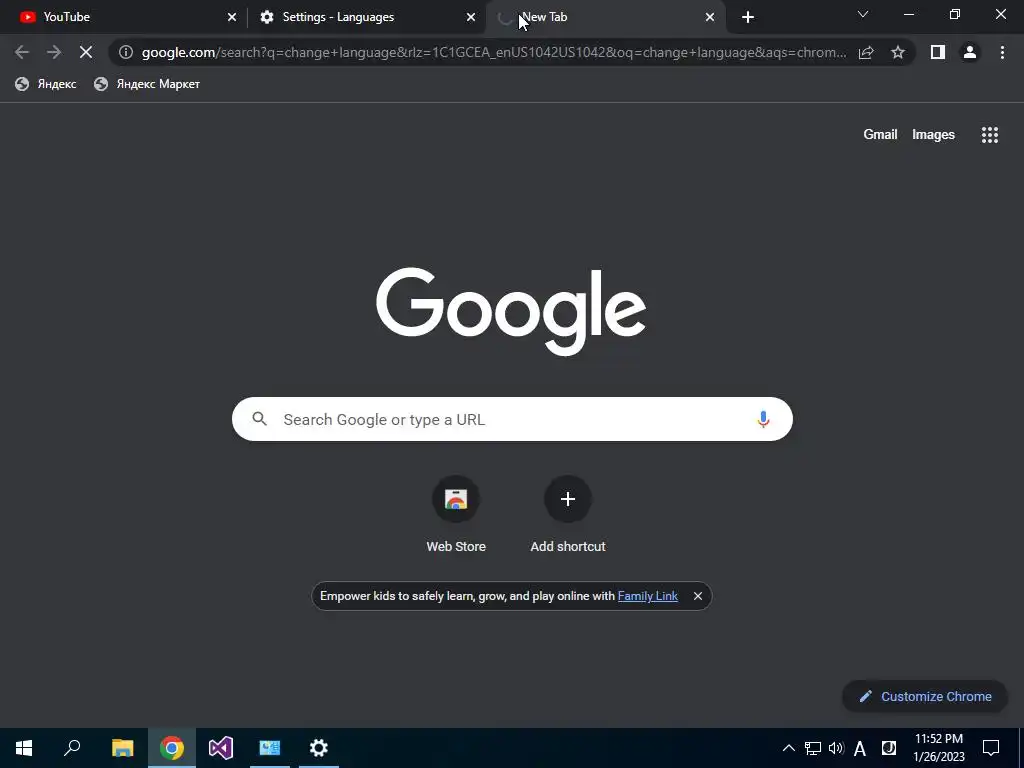Go back using the back arrow
1024x768 pixels.
[22, 52]
